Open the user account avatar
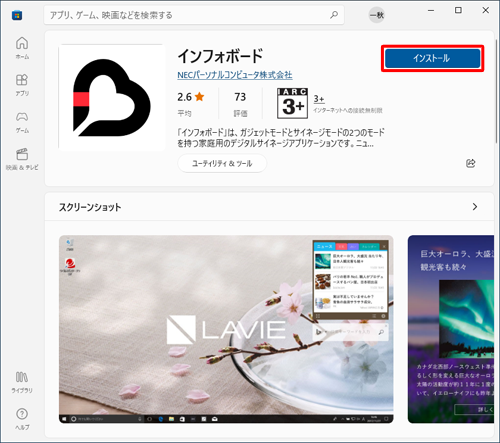 click(377, 15)
